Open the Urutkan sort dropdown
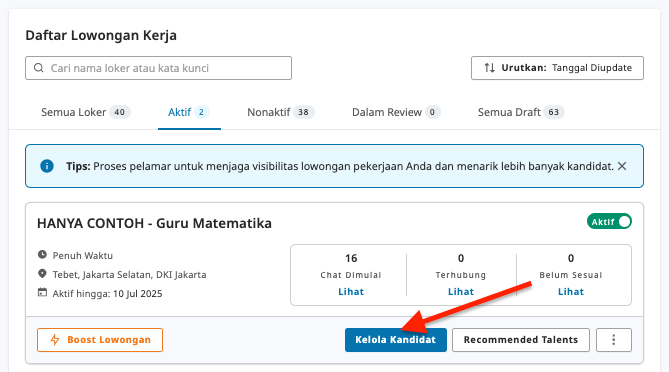This screenshot has width=669, height=372. coord(557,68)
